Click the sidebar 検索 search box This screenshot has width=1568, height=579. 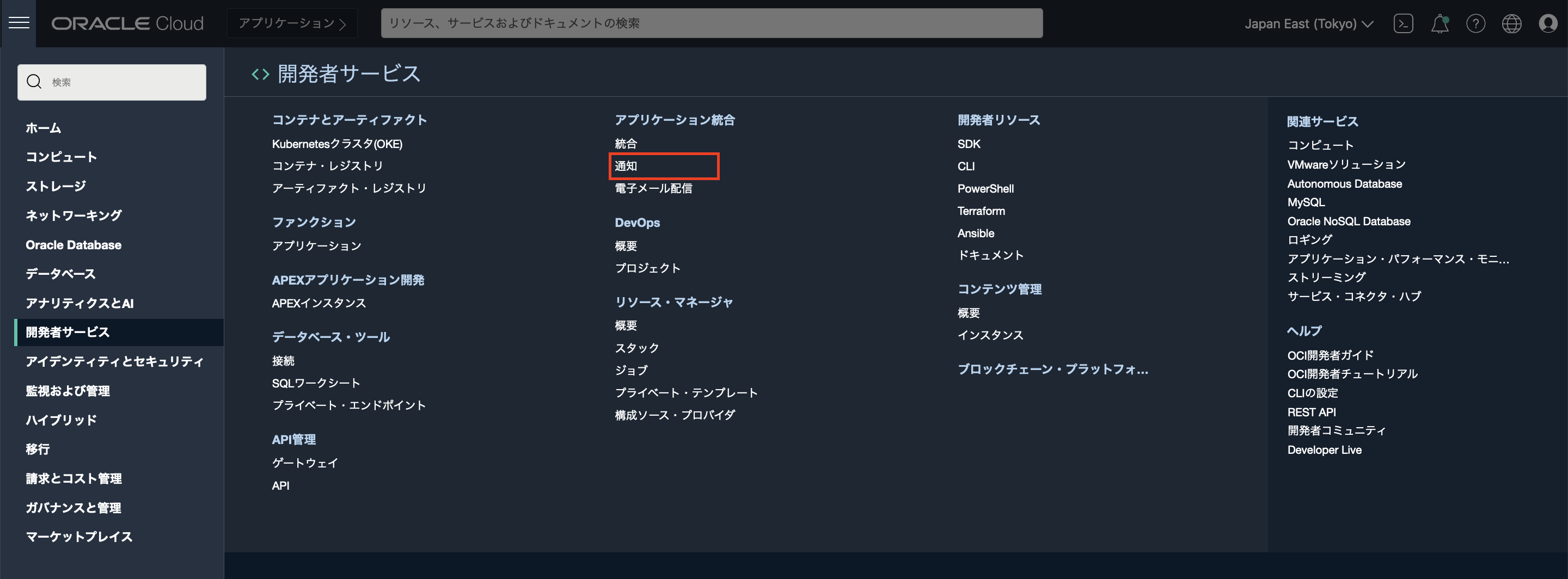coord(112,81)
